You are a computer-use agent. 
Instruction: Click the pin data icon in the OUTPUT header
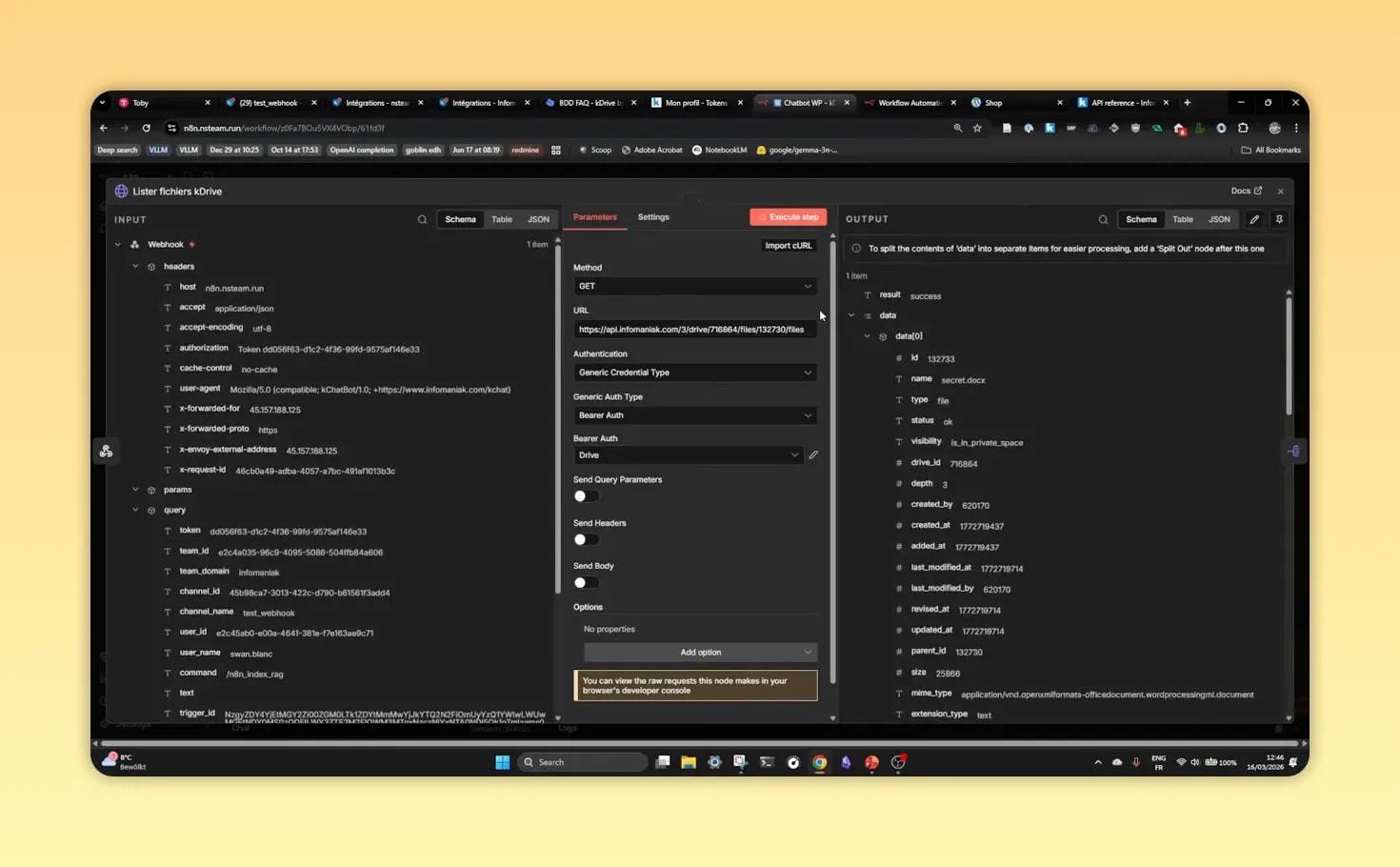(x=1279, y=219)
